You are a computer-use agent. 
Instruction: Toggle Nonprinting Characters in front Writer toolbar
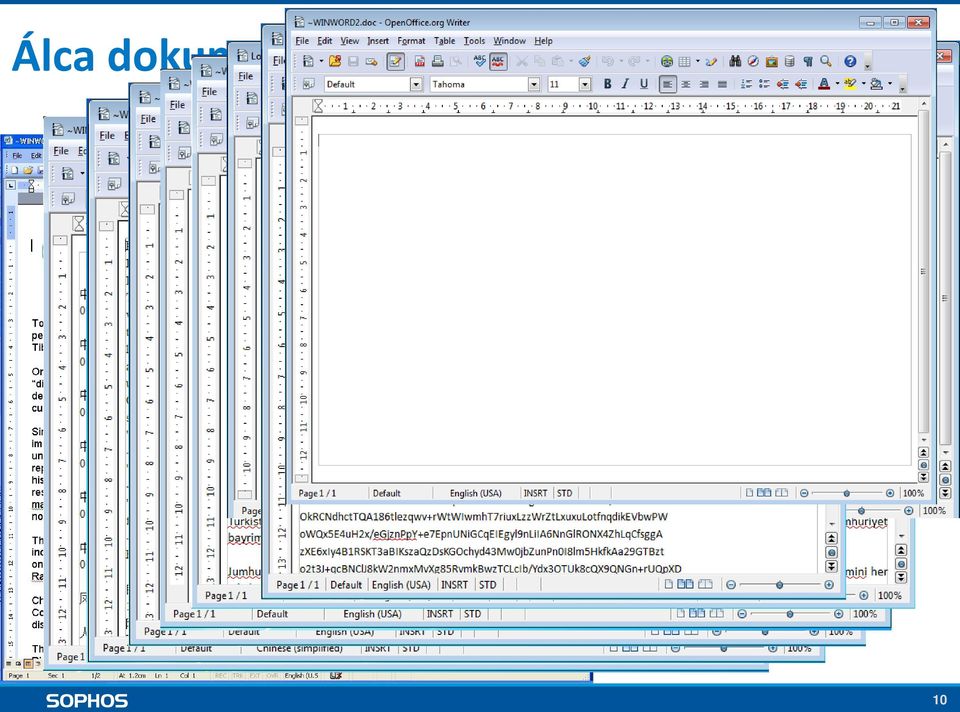[x=808, y=61]
